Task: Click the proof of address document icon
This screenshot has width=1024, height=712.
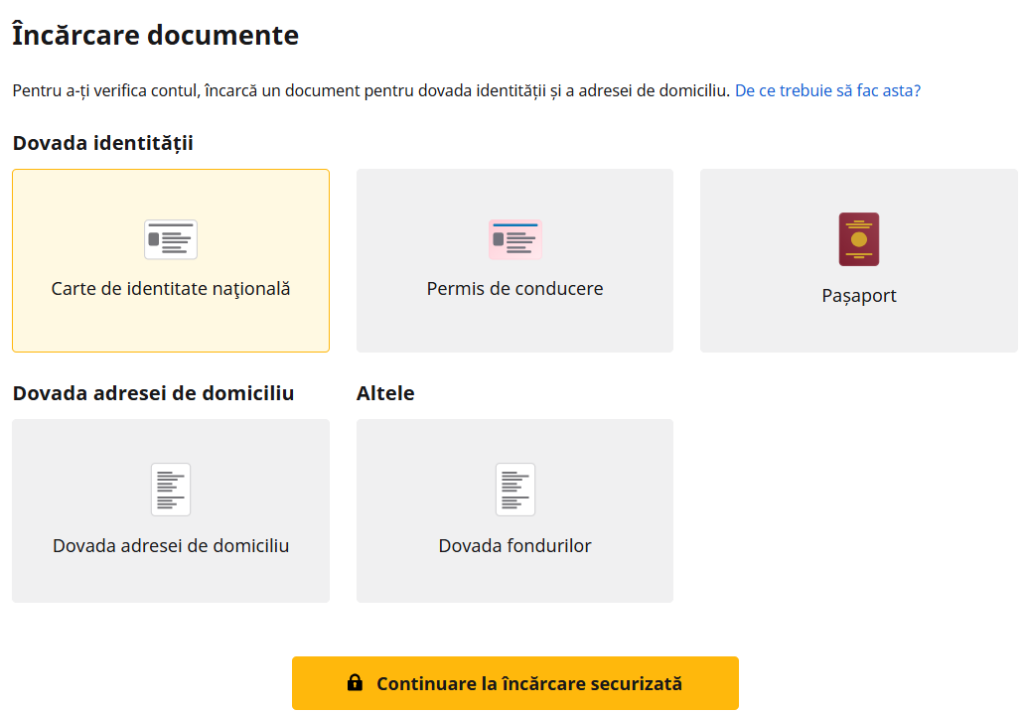Action: [x=170, y=490]
